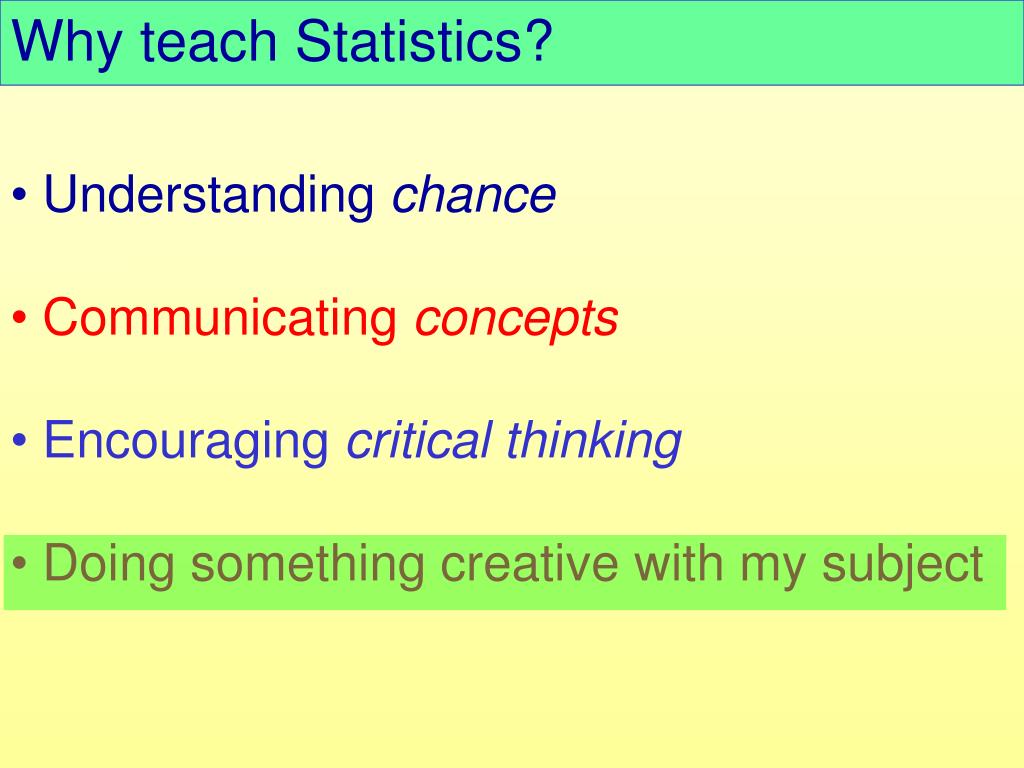Select the word "Understanding"
1024x768 pixels.
click(209, 195)
